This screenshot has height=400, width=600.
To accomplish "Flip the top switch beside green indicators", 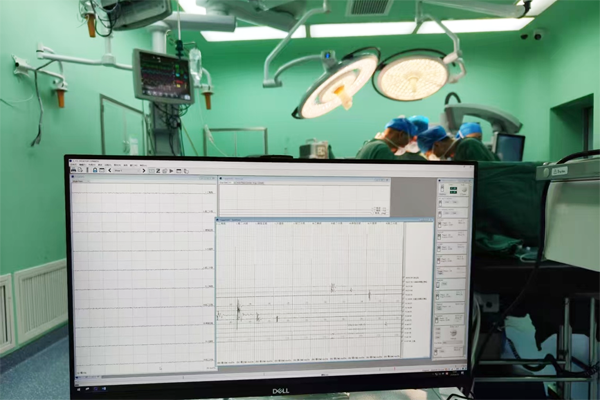I will pos(442,188).
